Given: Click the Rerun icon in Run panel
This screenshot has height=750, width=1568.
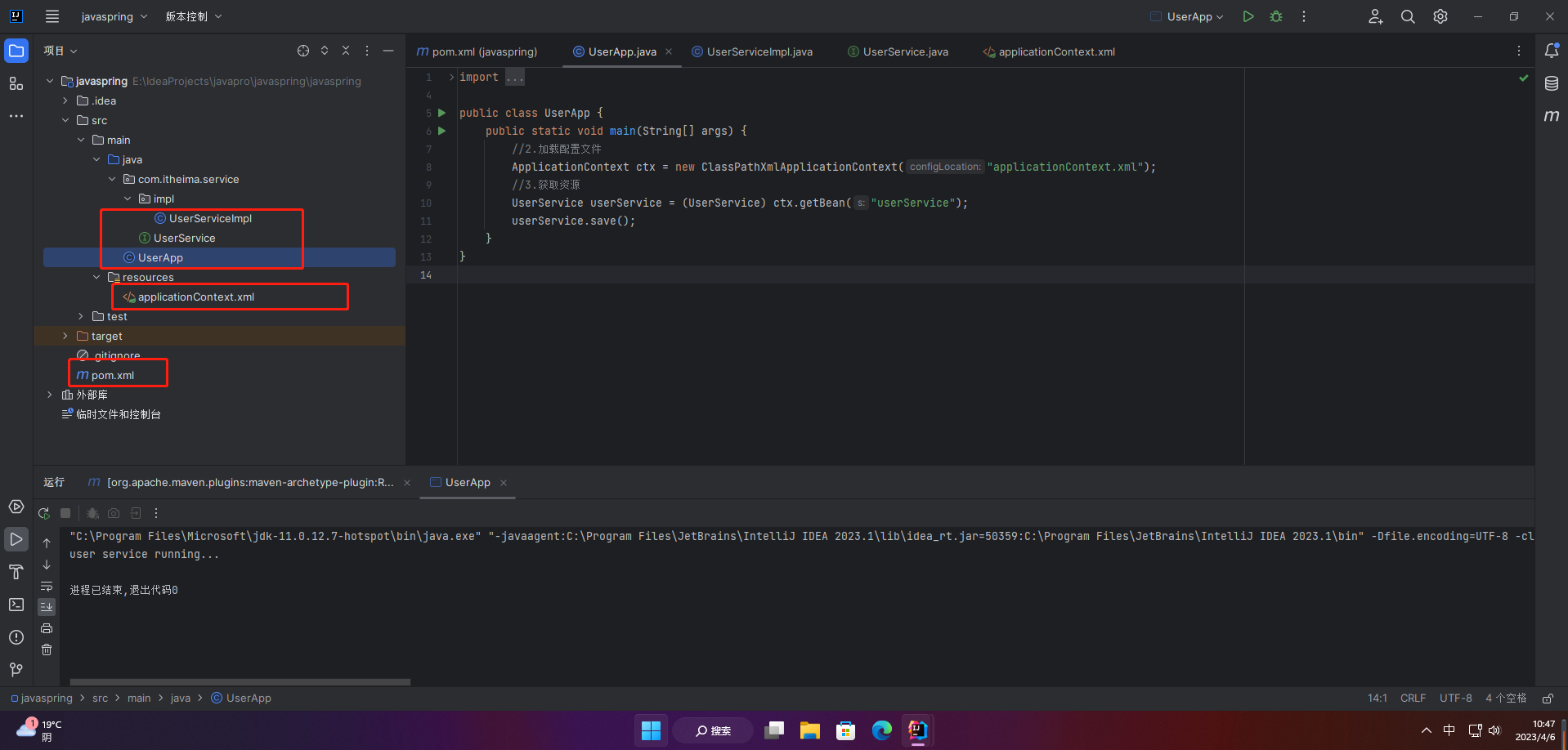Looking at the screenshot, I should point(44,513).
